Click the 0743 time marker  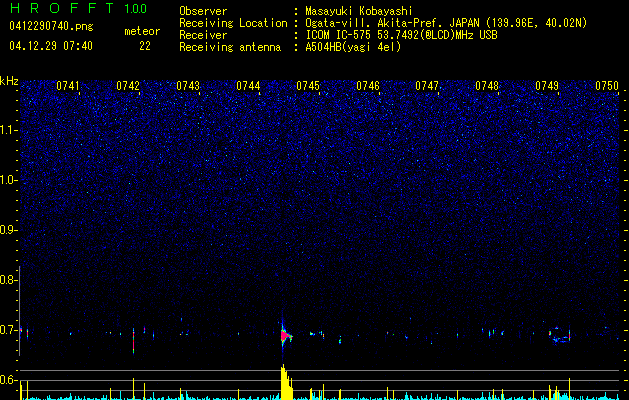[x=188, y=86]
